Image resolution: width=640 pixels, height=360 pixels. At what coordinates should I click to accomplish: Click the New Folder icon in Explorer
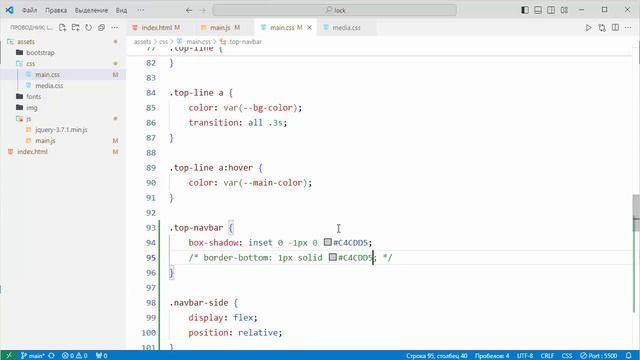pyautogui.click(x=76, y=27)
